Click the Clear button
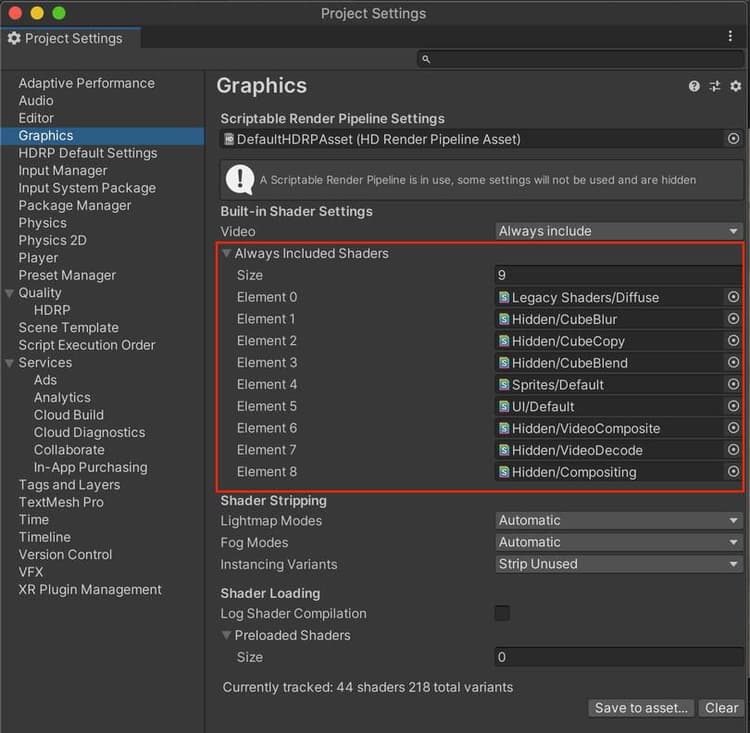The image size is (750, 733). tap(721, 708)
